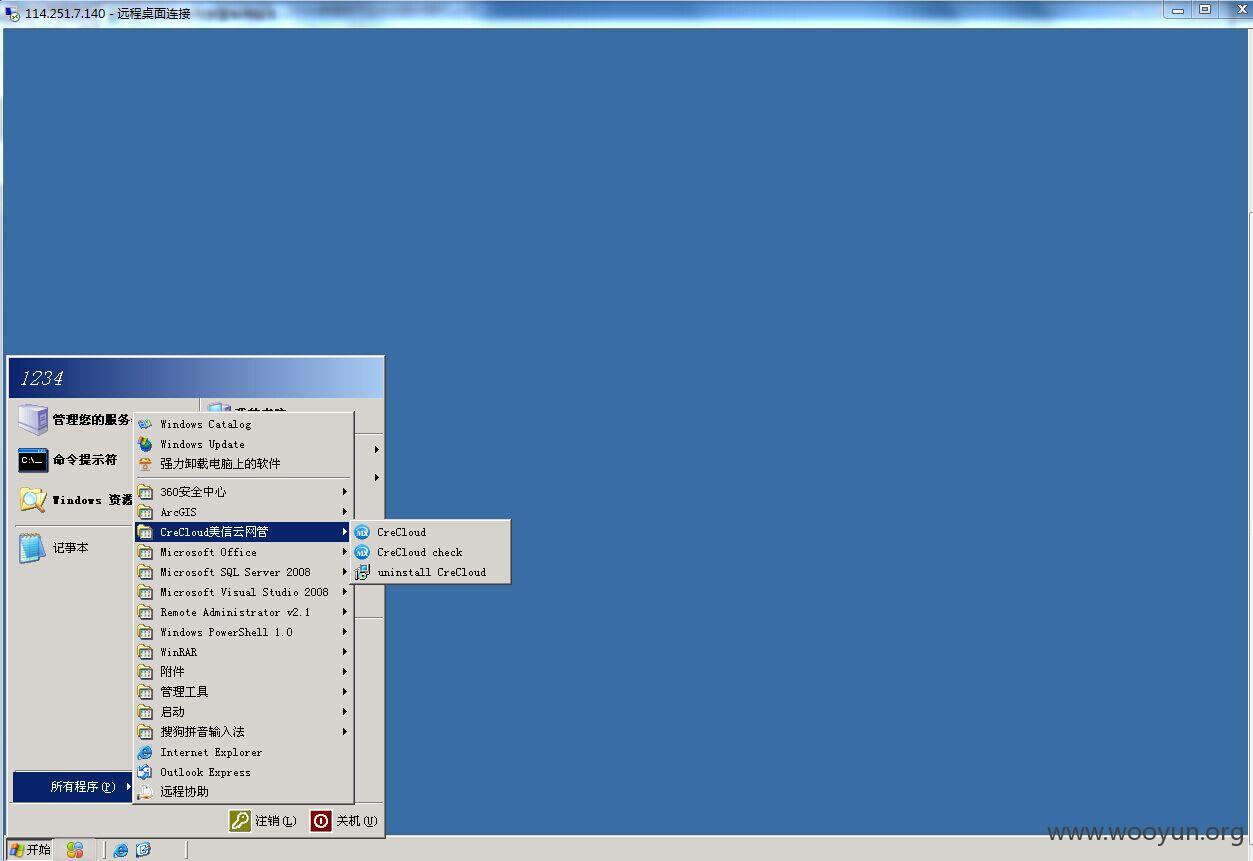Open Remote Assistance (远程协助)

click(x=243, y=791)
